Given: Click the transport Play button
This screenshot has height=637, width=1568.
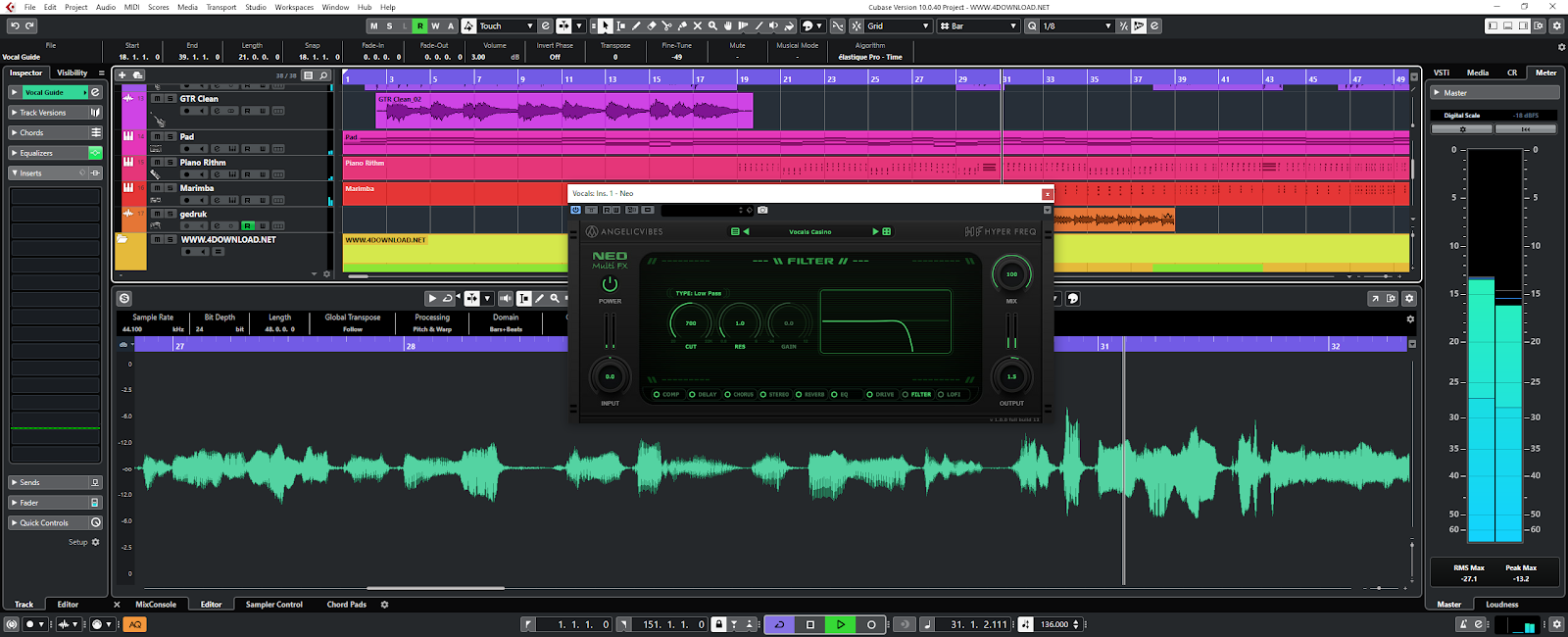Looking at the screenshot, I should pyautogui.click(x=840, y=624).
